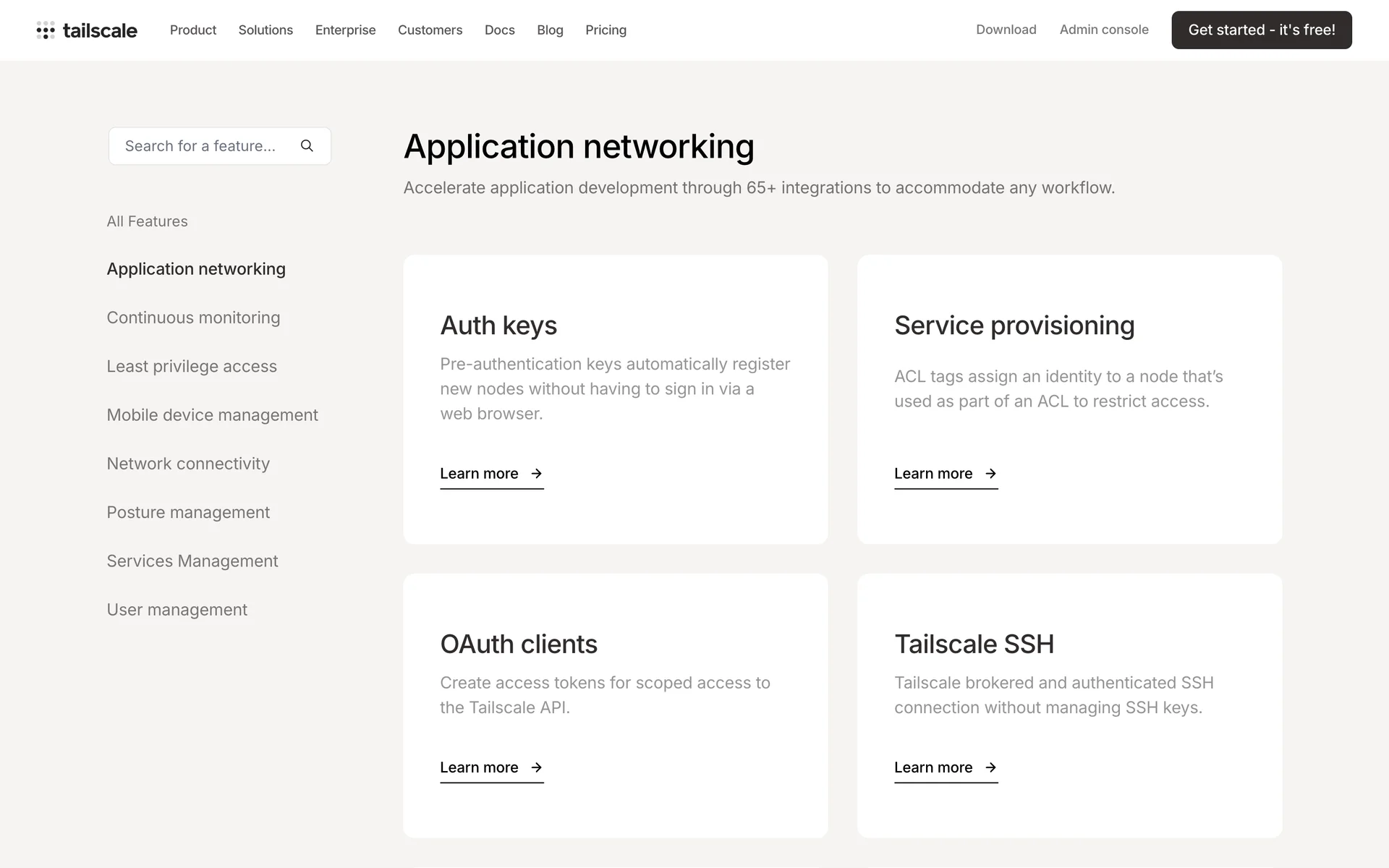
Task: Click the arrow icon in Service provisioning card
Action: [x=990, y=474]
